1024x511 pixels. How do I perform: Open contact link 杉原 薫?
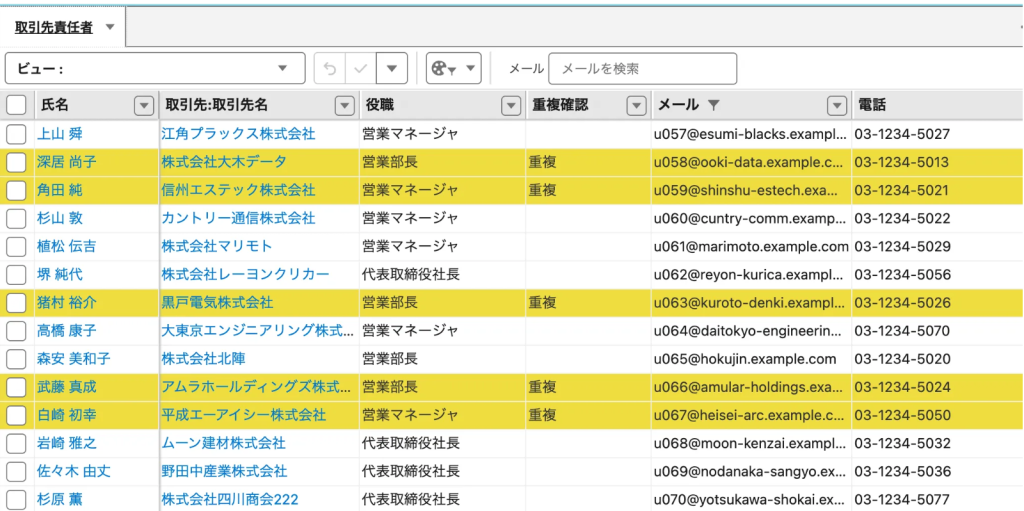(60, 500)
